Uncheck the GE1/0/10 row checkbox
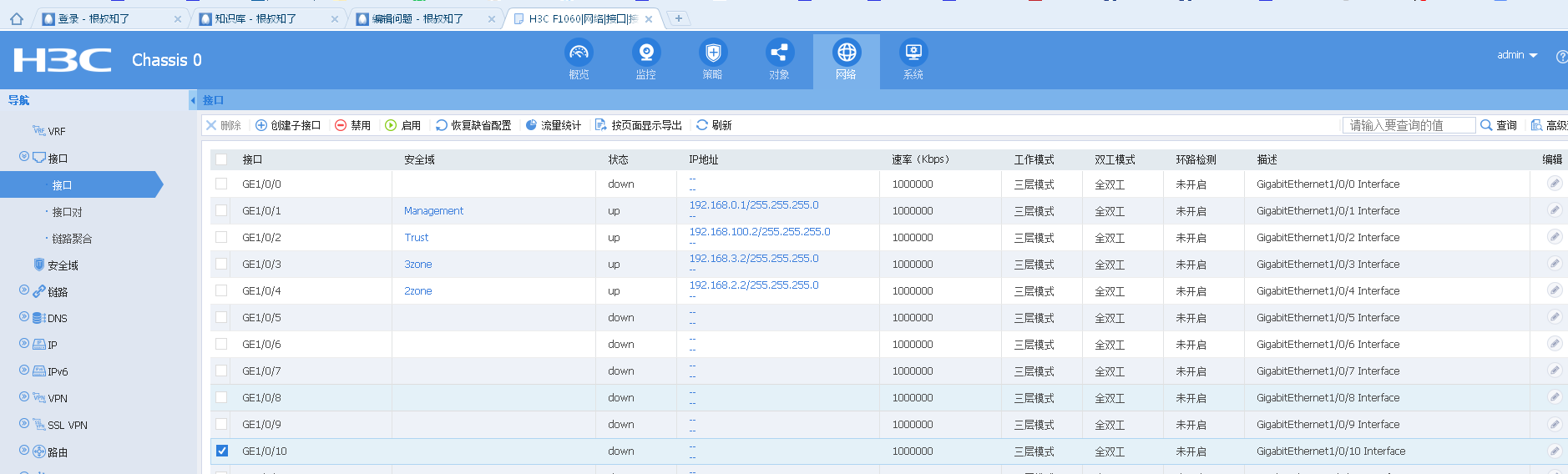Screen dimensions: 1568x474 (x=222, y=451)
